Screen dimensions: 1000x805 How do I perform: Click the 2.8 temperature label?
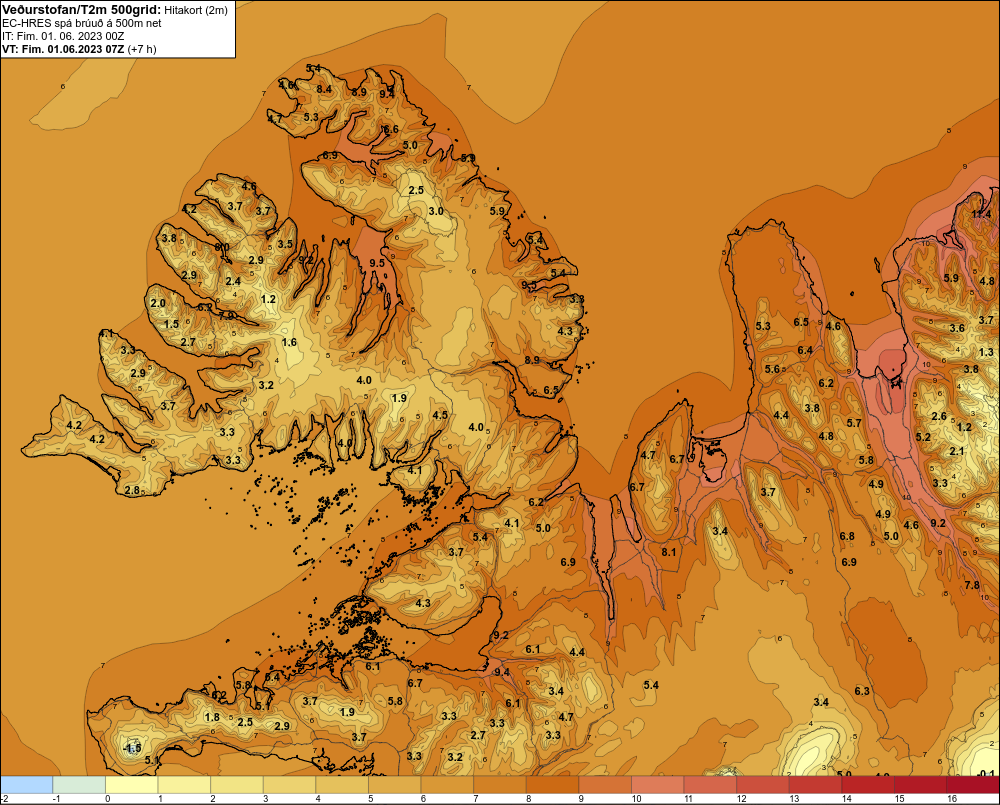click(x=132, y=491)
